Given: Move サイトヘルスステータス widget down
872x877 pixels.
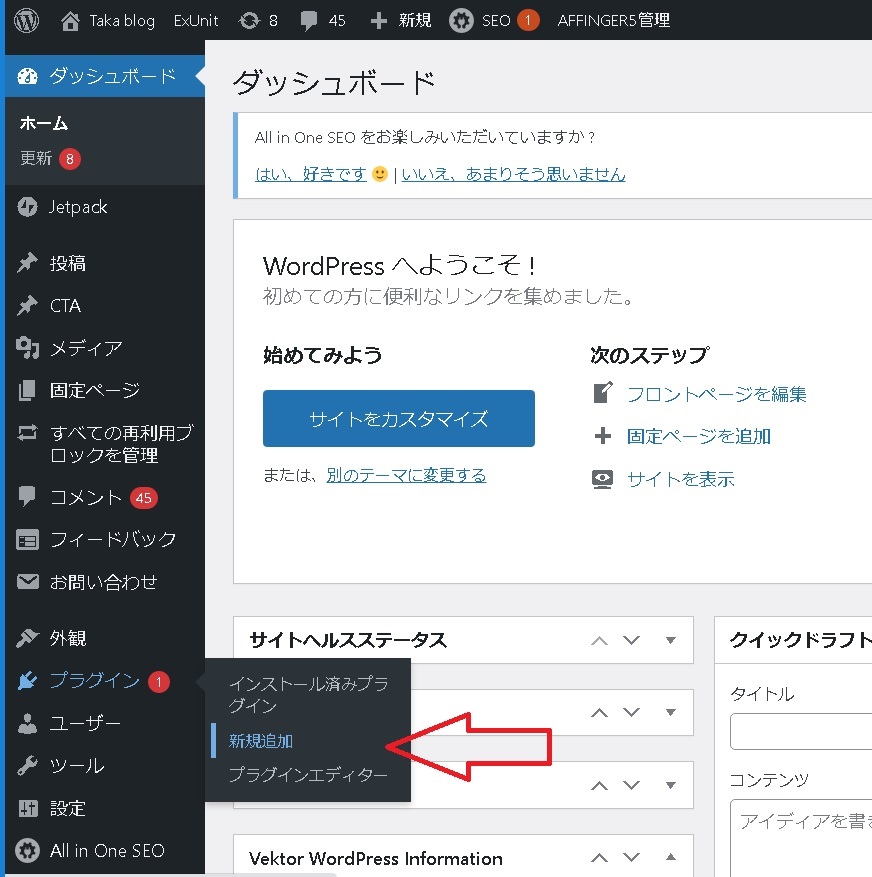Looking at the screenshot, I should point(631,640).
